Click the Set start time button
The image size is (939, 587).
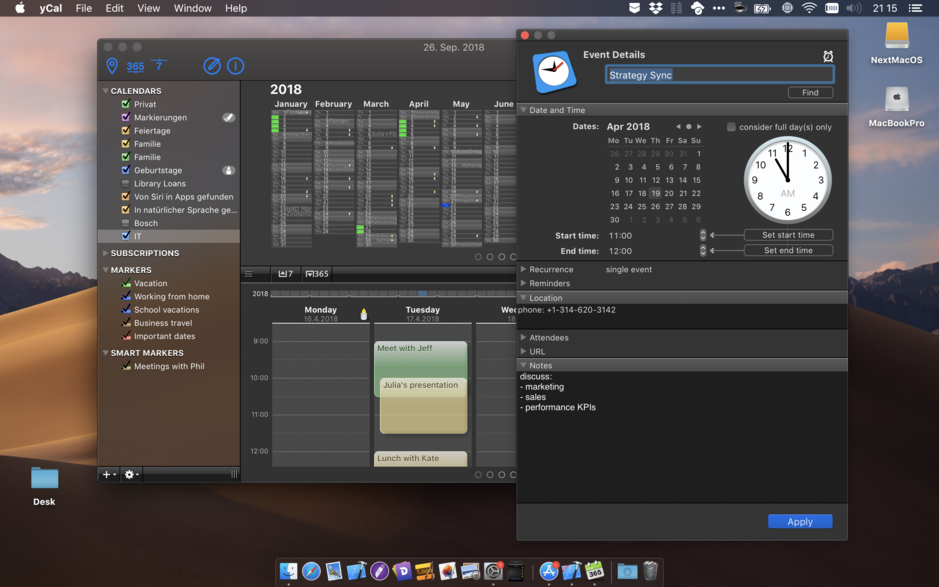click(x=788, y=235)
